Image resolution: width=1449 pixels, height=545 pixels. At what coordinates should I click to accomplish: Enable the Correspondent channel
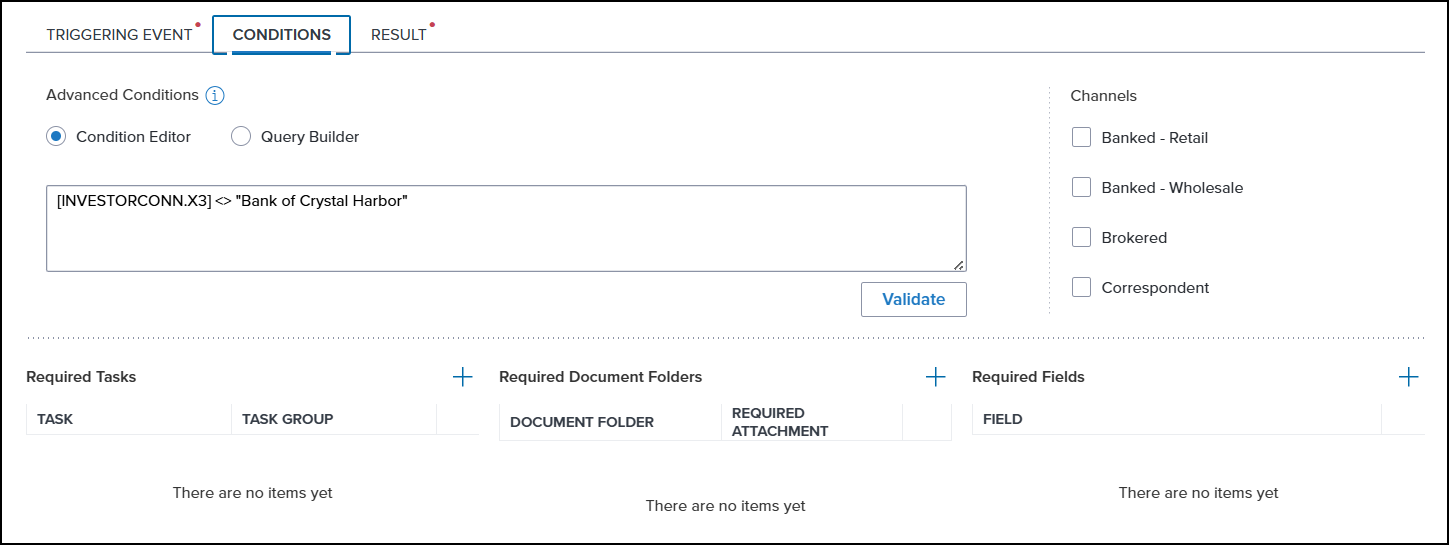point(1081,288)
